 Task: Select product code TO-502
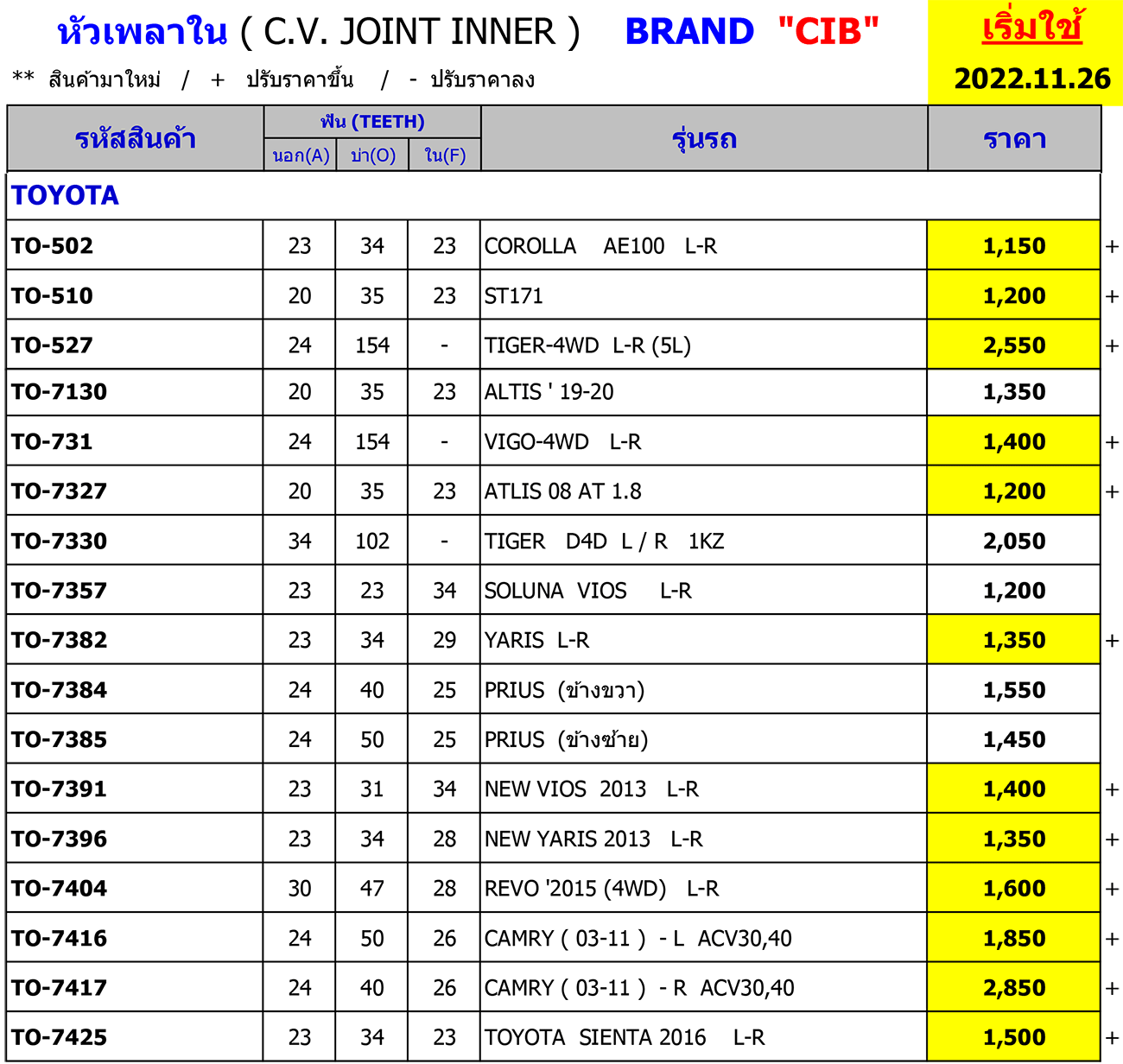click(x=52, y=246)
